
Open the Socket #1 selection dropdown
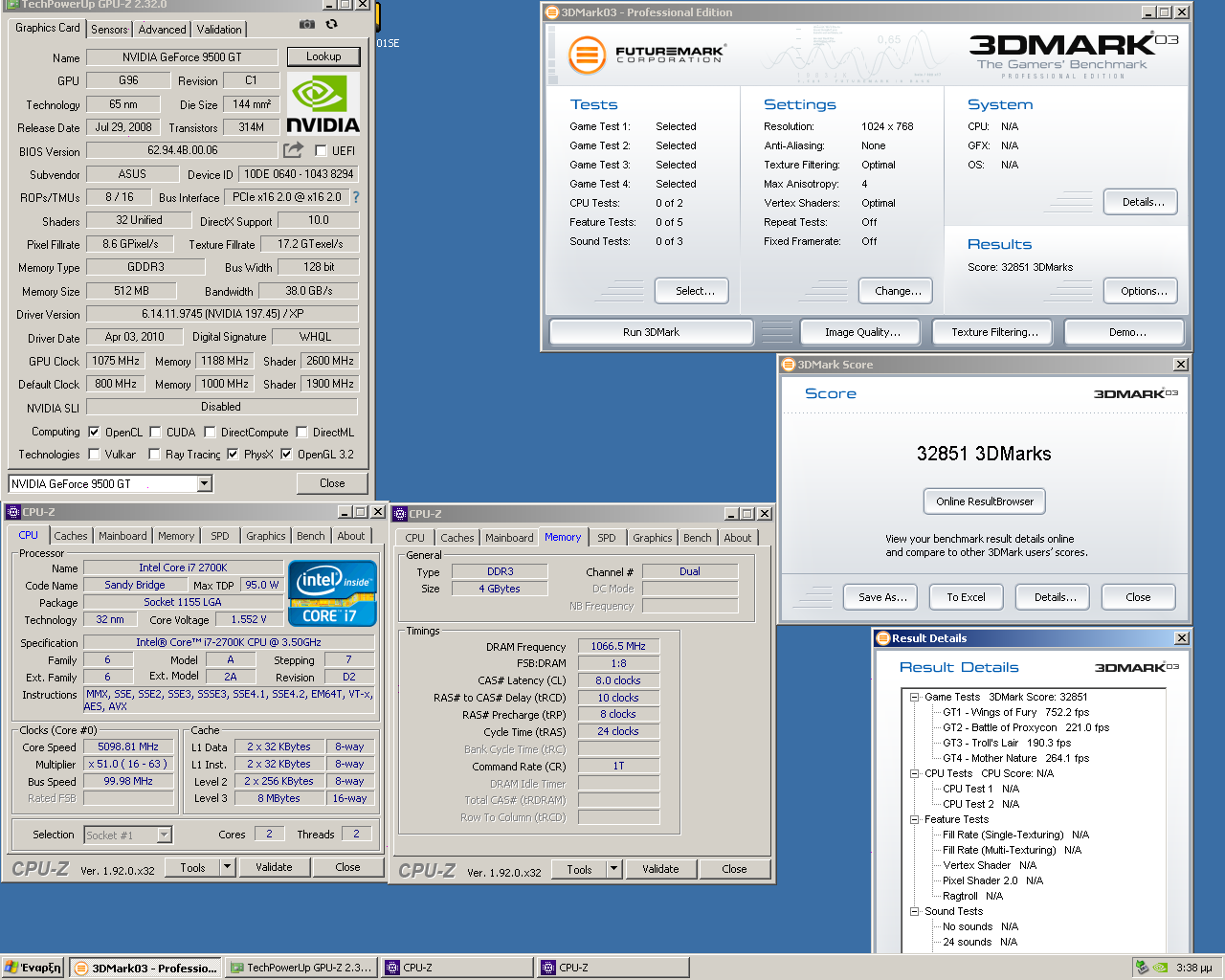point(164,835)
